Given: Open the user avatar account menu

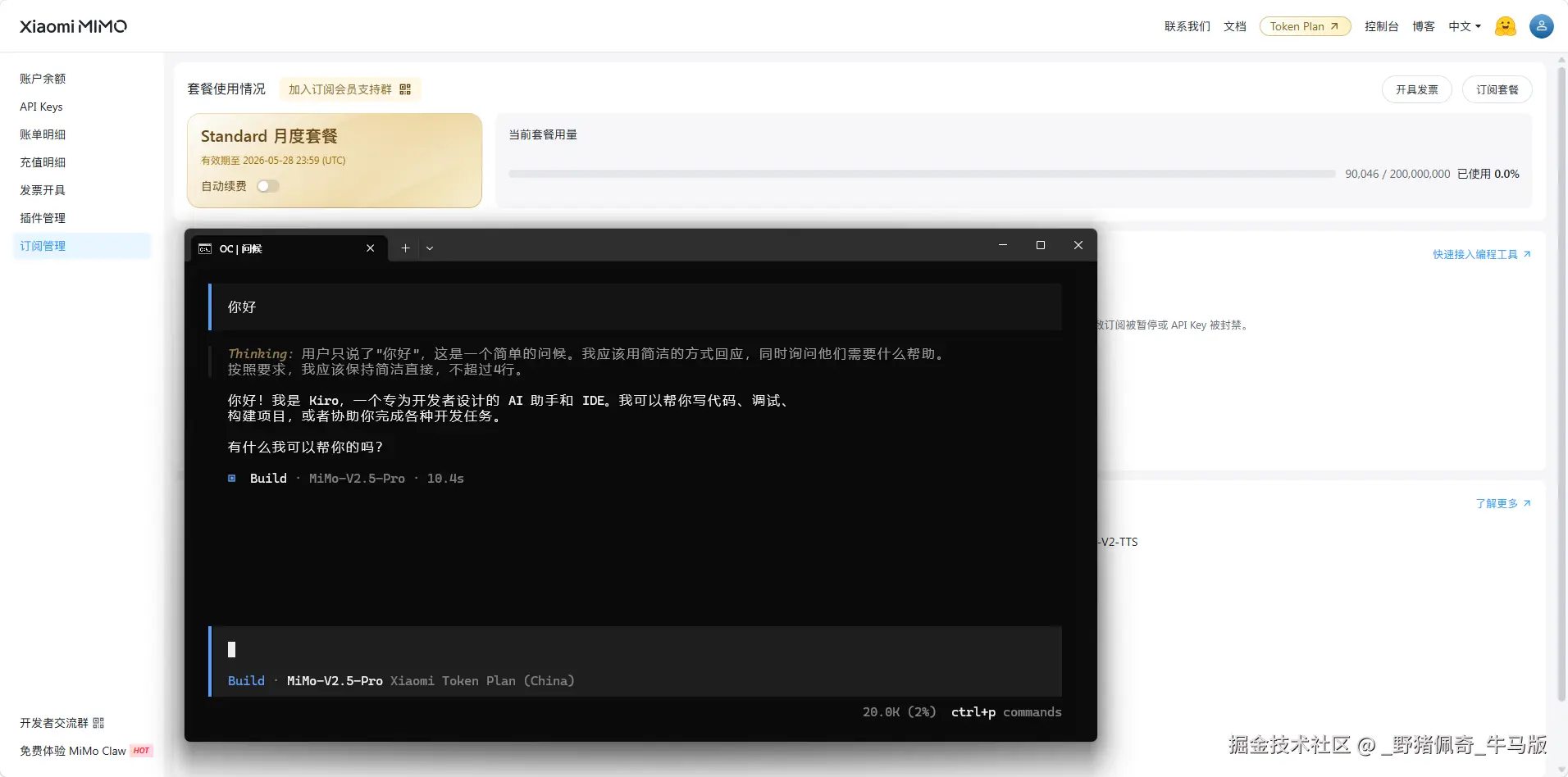Looking at the screenshot, I should [x=1541, y=25].
